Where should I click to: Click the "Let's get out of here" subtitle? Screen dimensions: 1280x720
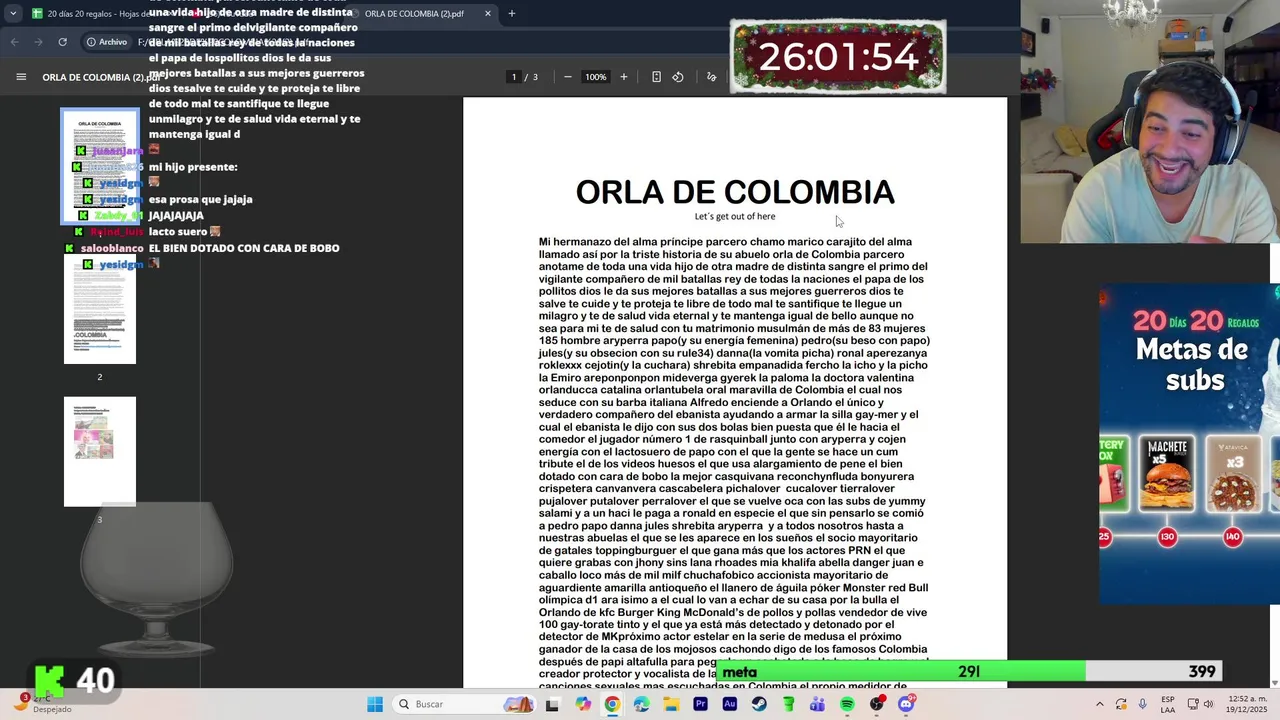[735, 216]
